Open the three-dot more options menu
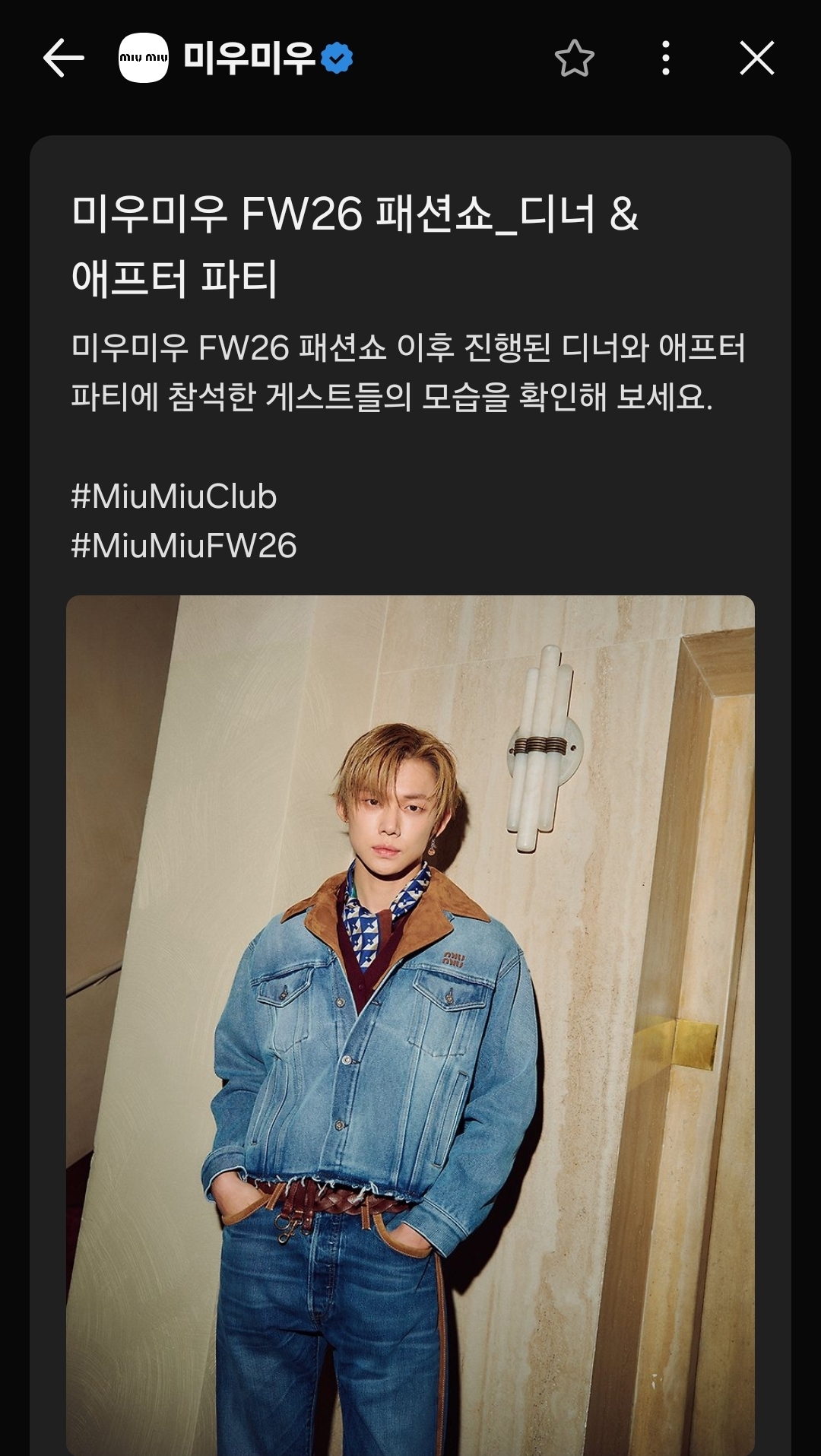Image resolution: width=821 pixels, height=1456 pixels. point(666,59)
